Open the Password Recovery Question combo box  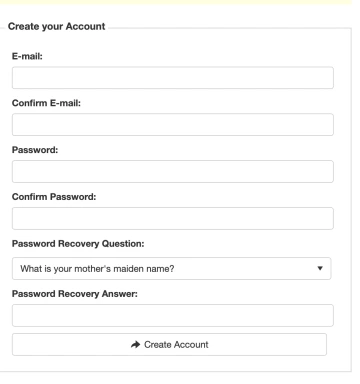point(171,268)
